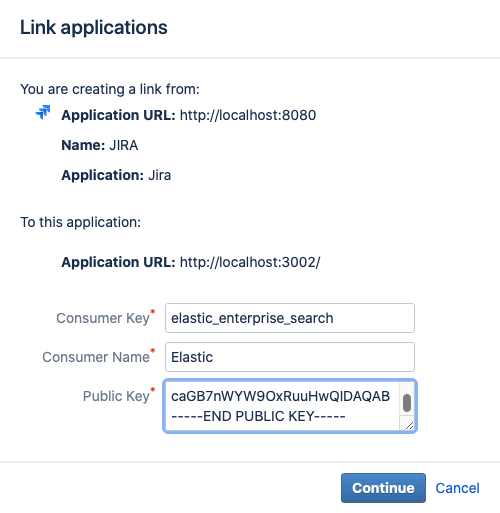Click the Jira logo icon
The height and width of the screenshot is (513, 500).
coord(43,113)
